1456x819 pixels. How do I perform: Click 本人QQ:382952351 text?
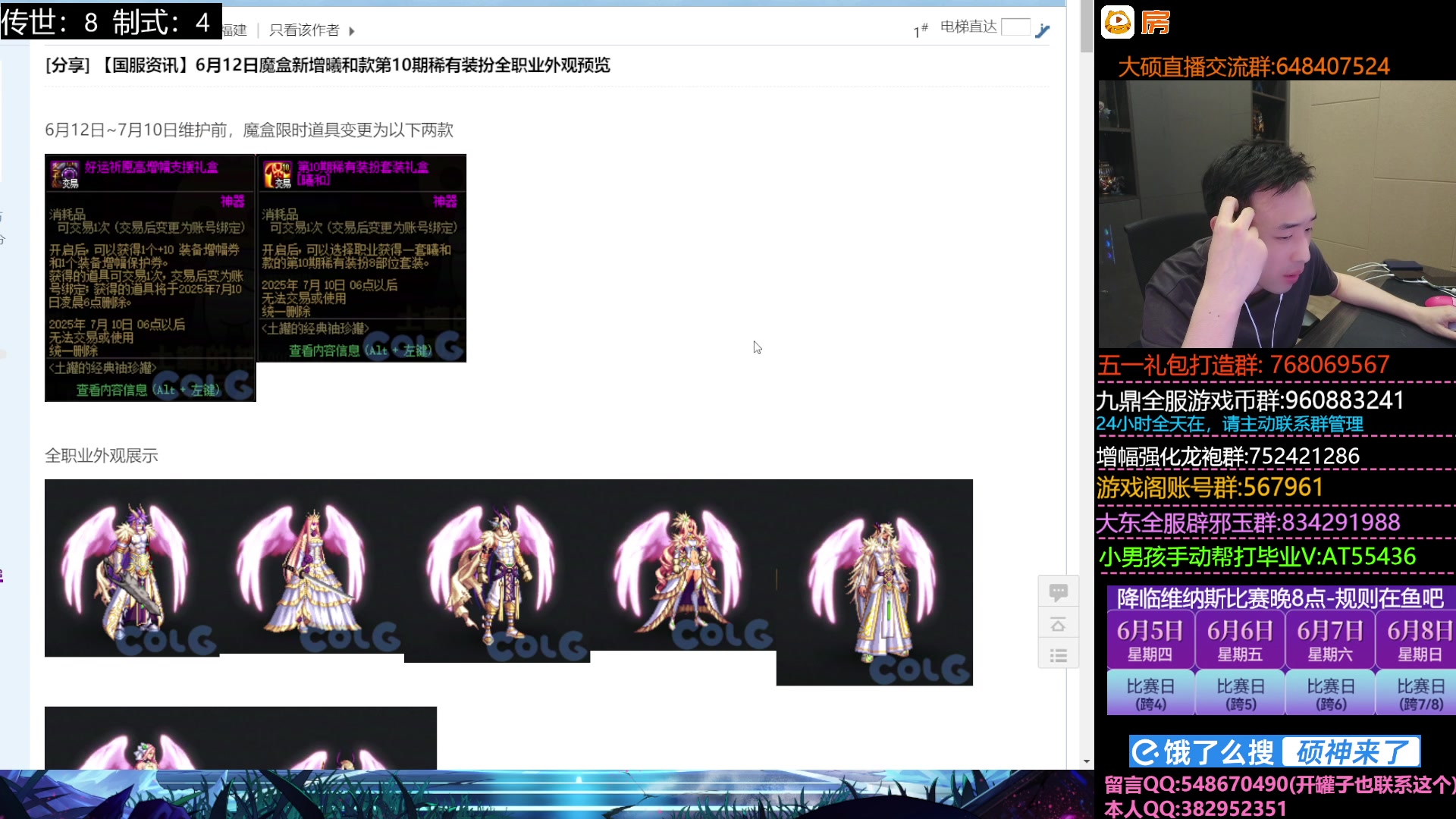tap(1195, 808)
